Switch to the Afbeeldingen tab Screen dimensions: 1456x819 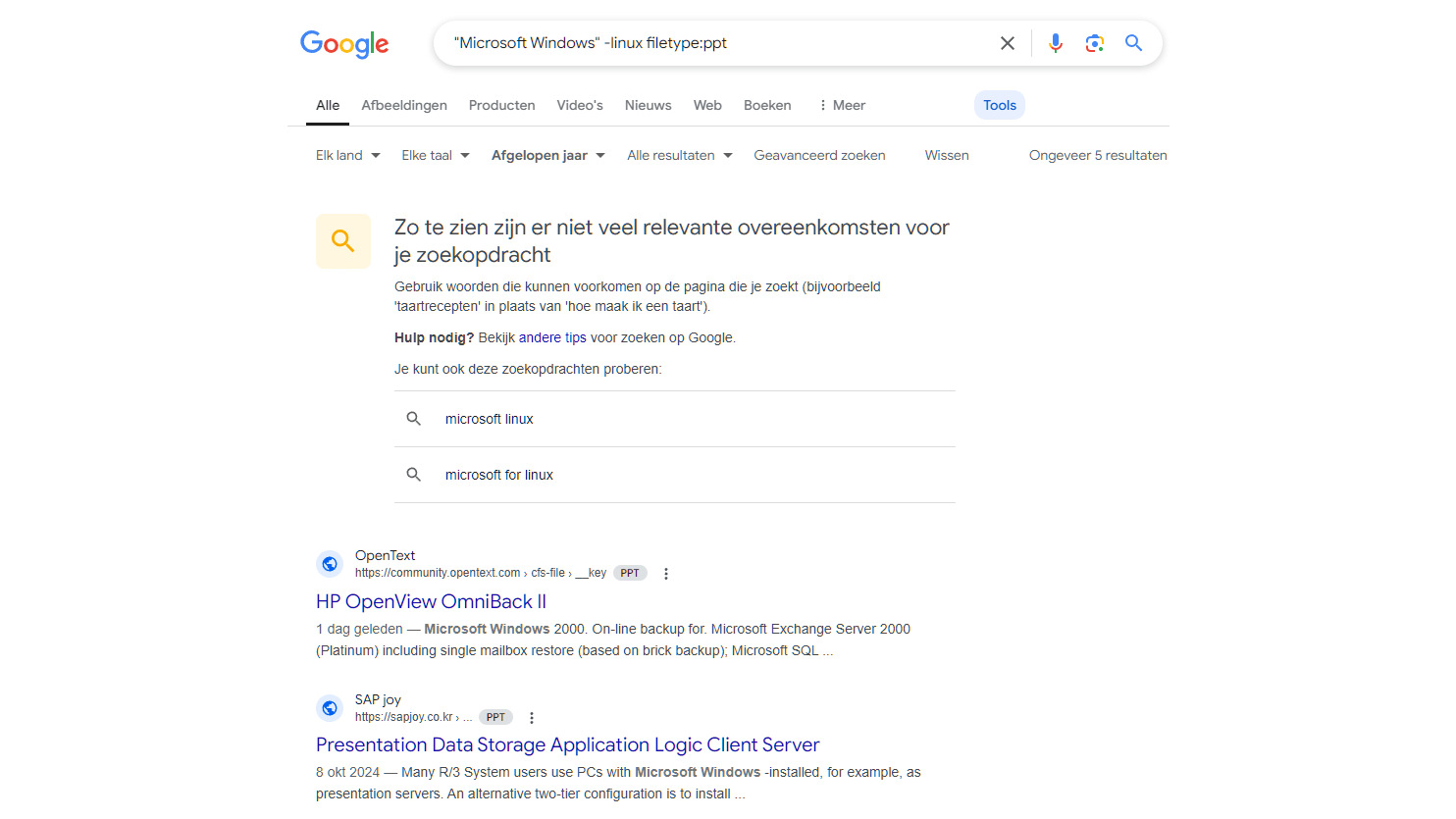point(404,105)
